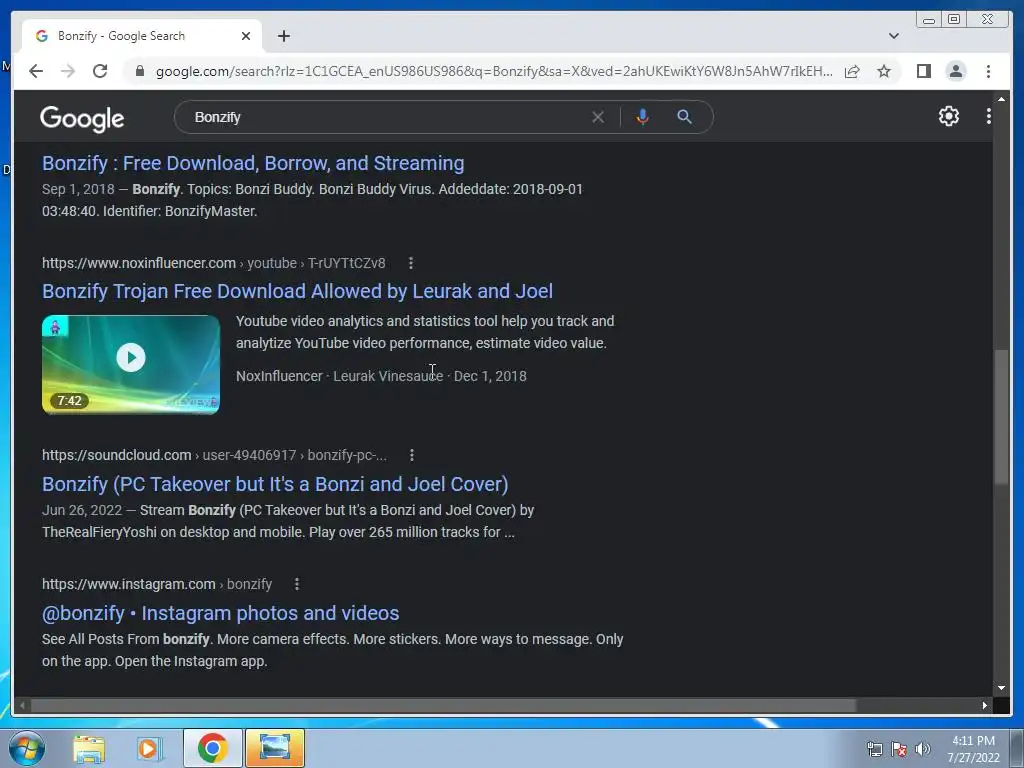The image size is (1024, 768).
Task: Share this page from address bar
Action: [852, 71]
